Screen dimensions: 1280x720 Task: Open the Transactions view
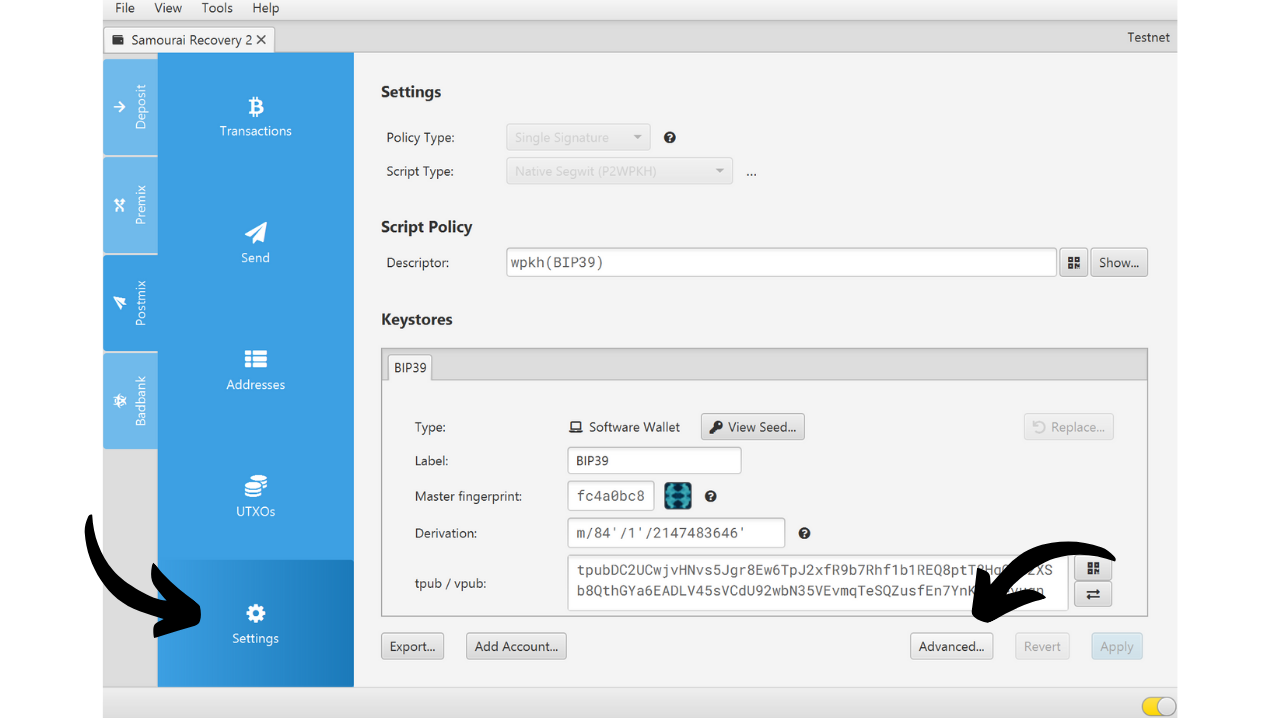(255, 117)
